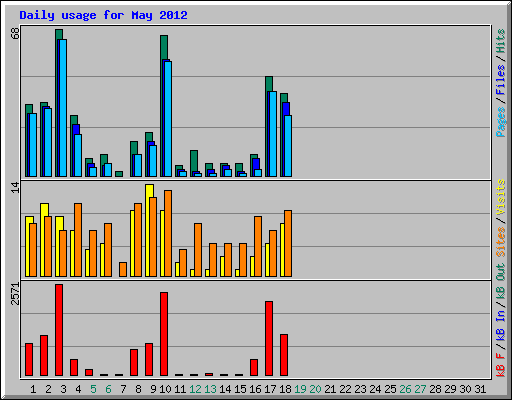Click the Files legend label
Screen dimensions: 512x400
[x=501, y=80]
